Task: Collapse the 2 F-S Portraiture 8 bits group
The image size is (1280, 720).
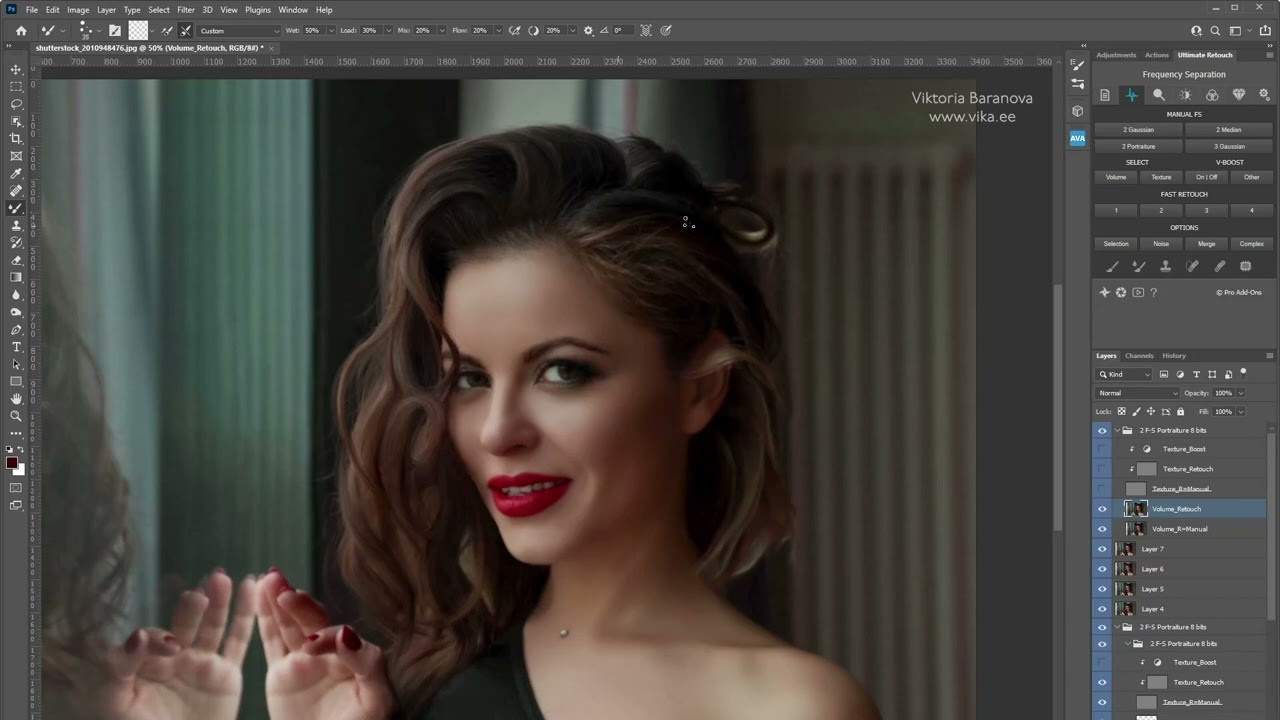Action: click(1117, 430)
